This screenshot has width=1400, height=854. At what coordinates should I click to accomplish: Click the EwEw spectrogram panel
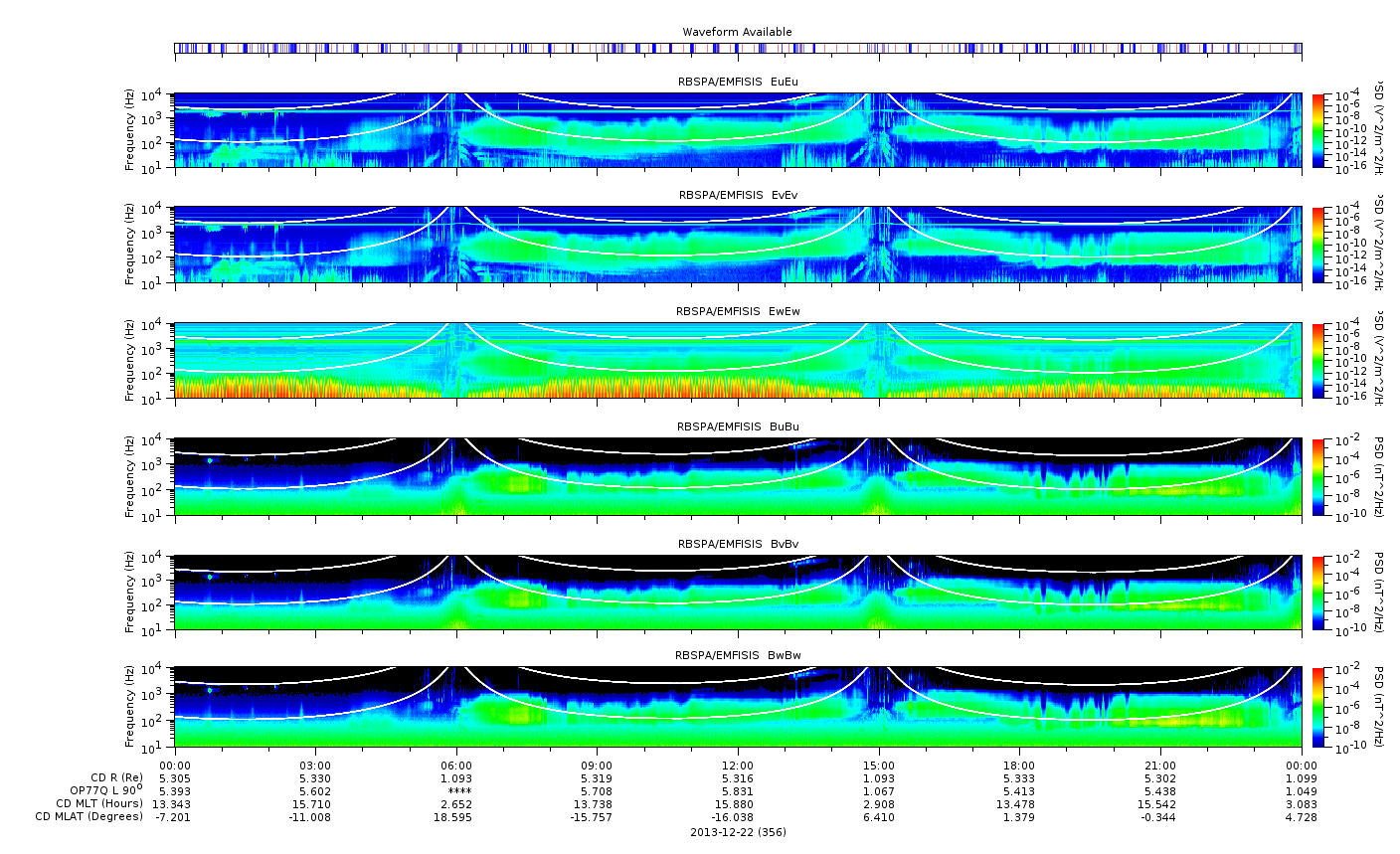pyautogui.click(x=738, y=360)
